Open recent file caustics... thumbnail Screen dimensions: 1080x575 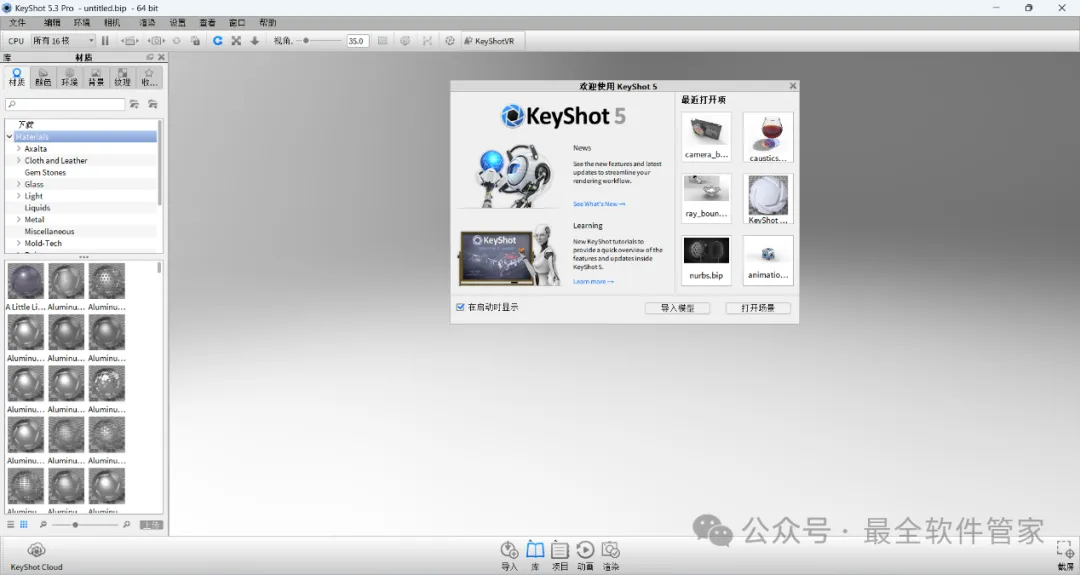pos(768,137)
